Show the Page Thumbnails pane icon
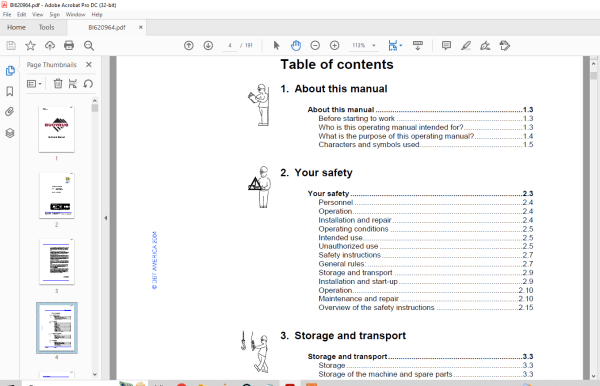This screenshot has height=386, width=600. [x=10, y=71]
